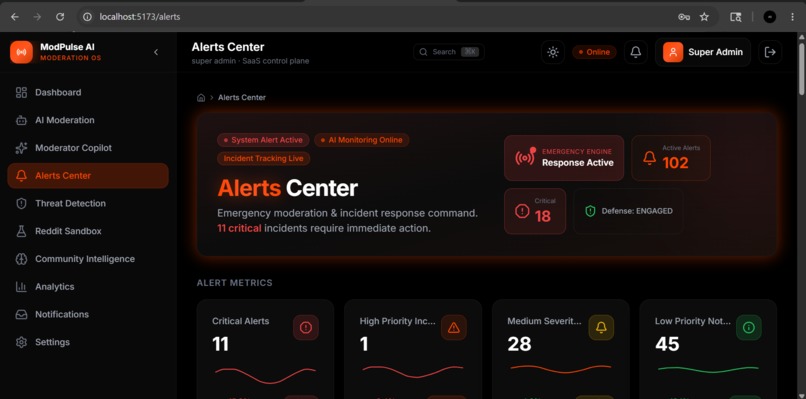Select Alerts Center in the sidebar

pos(88,176)
